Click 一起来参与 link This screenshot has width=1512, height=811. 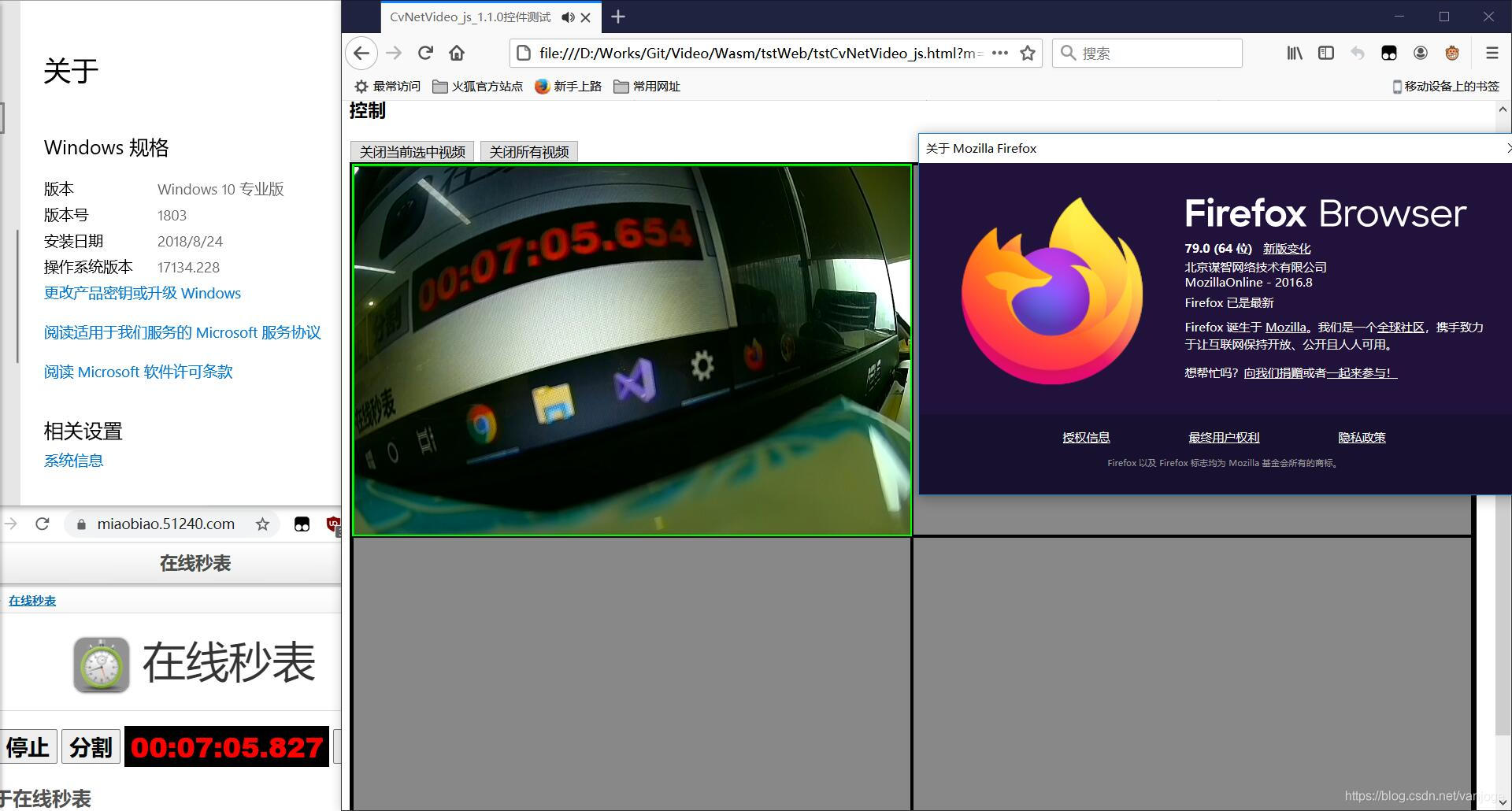1362,372
